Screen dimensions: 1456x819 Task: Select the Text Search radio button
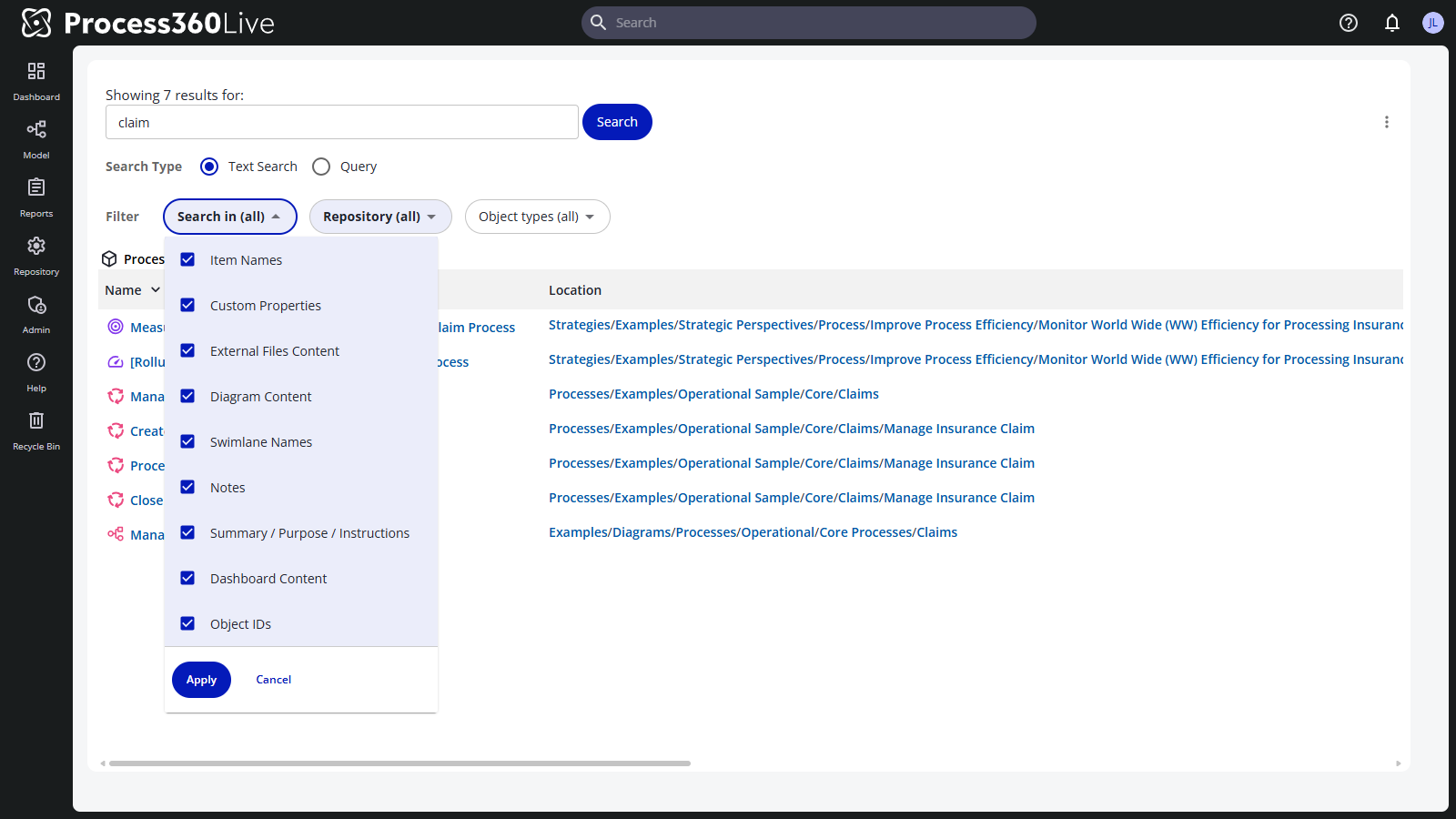click(x=209, y=167)
